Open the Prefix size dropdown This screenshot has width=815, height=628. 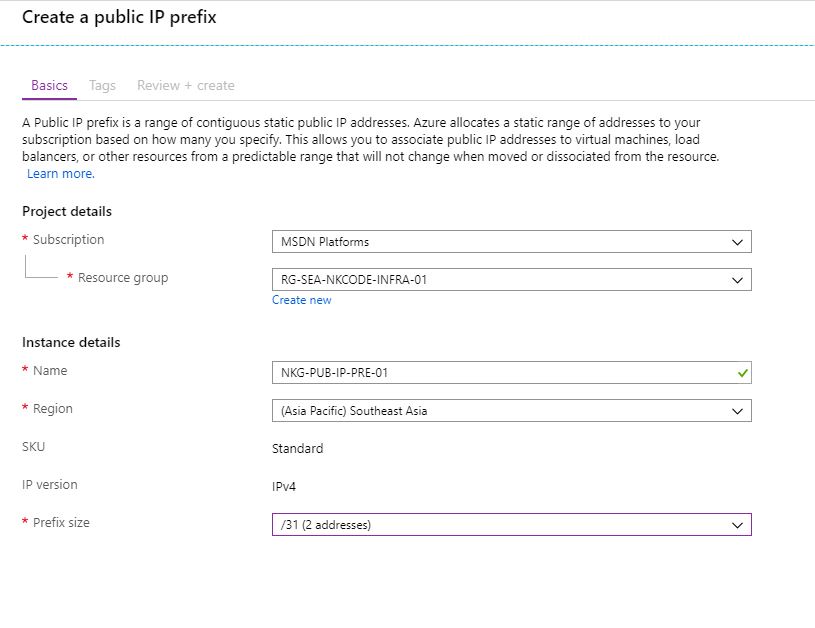(x=510, y=524)
